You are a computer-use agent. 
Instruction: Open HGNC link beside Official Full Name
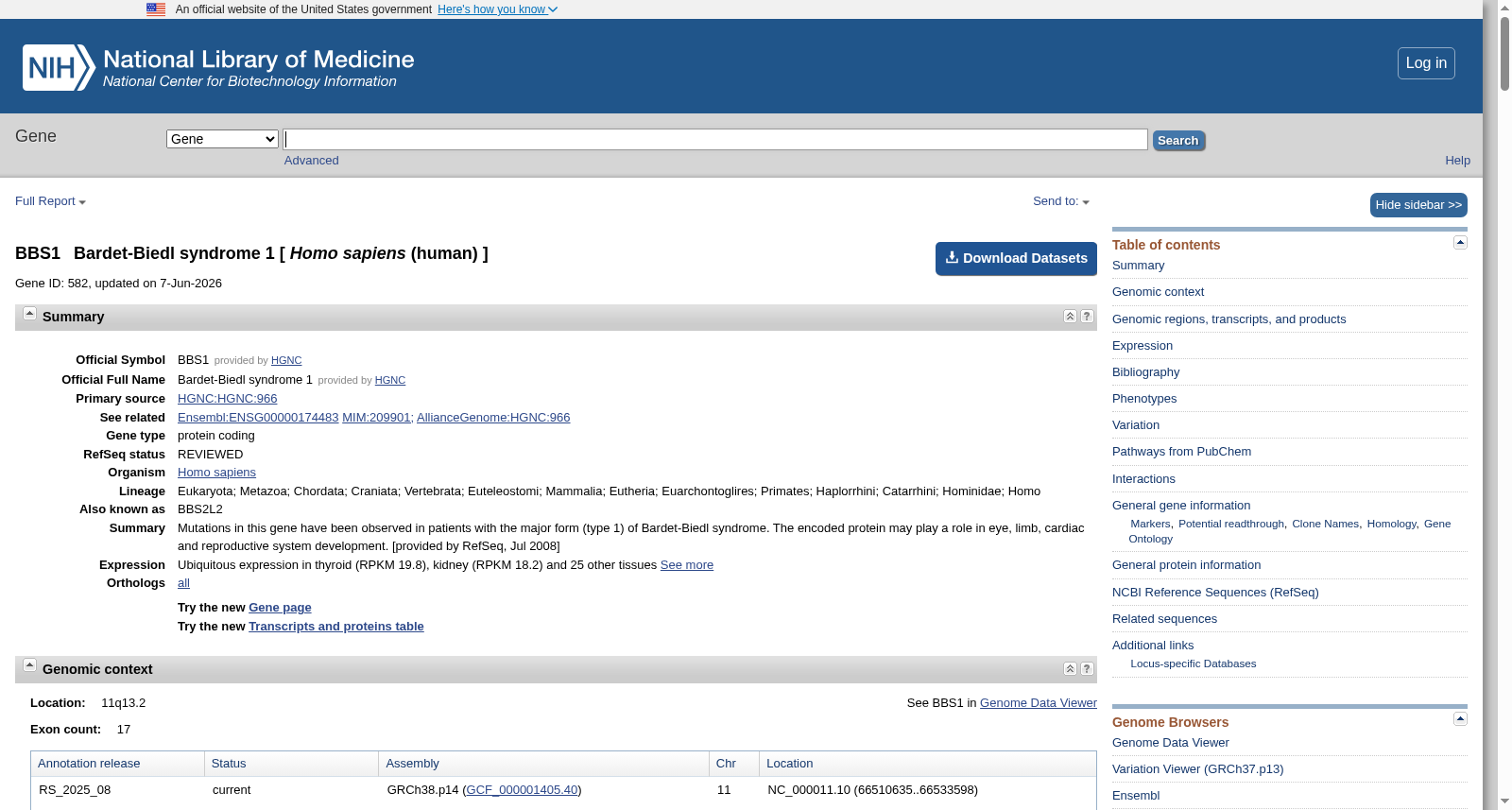tap(390, 381)
